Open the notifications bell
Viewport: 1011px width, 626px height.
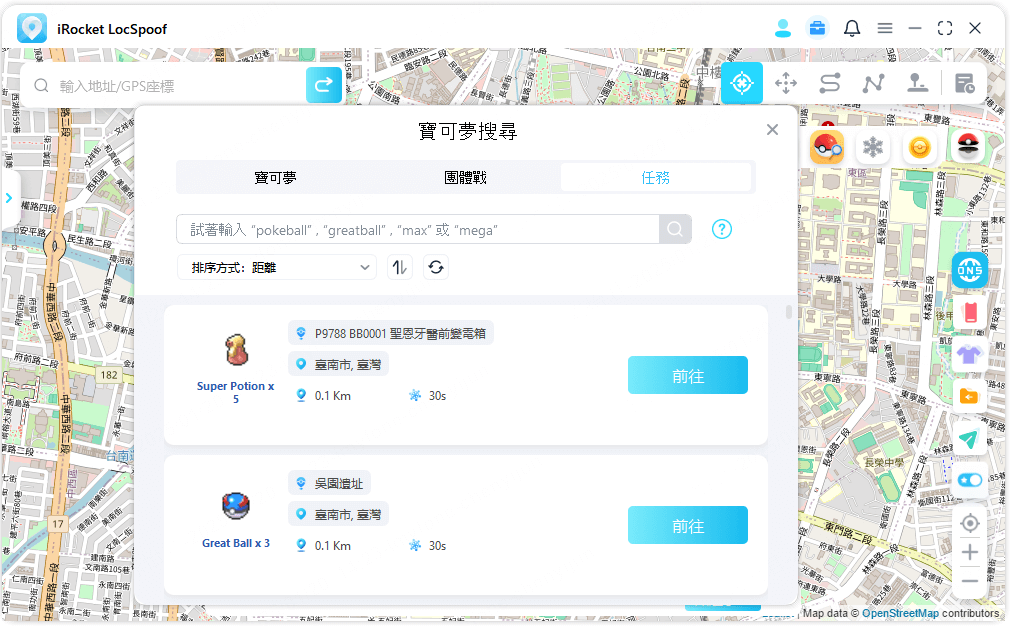click(x=852, y=28)
